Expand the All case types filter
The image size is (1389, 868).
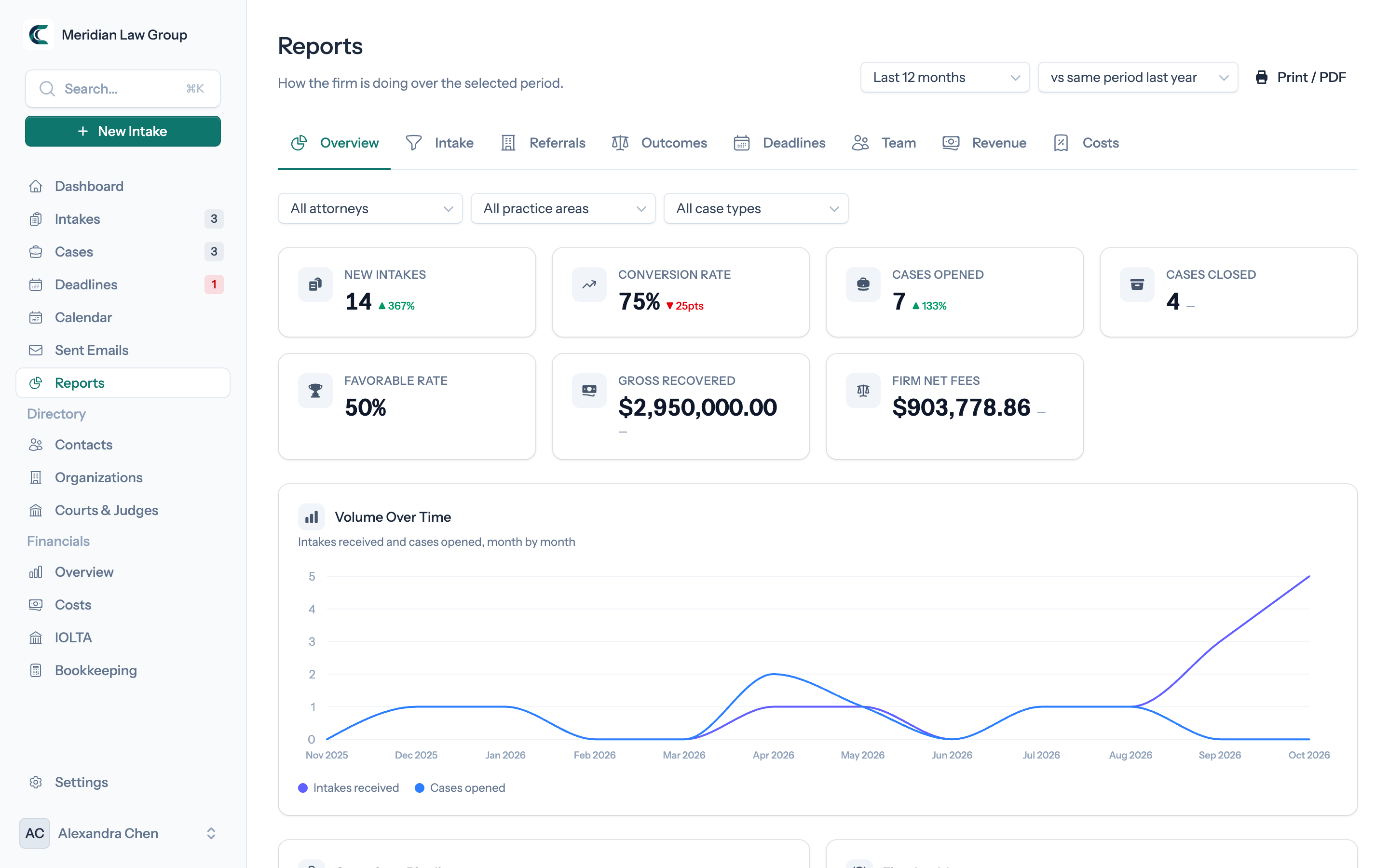click(756, 208)
